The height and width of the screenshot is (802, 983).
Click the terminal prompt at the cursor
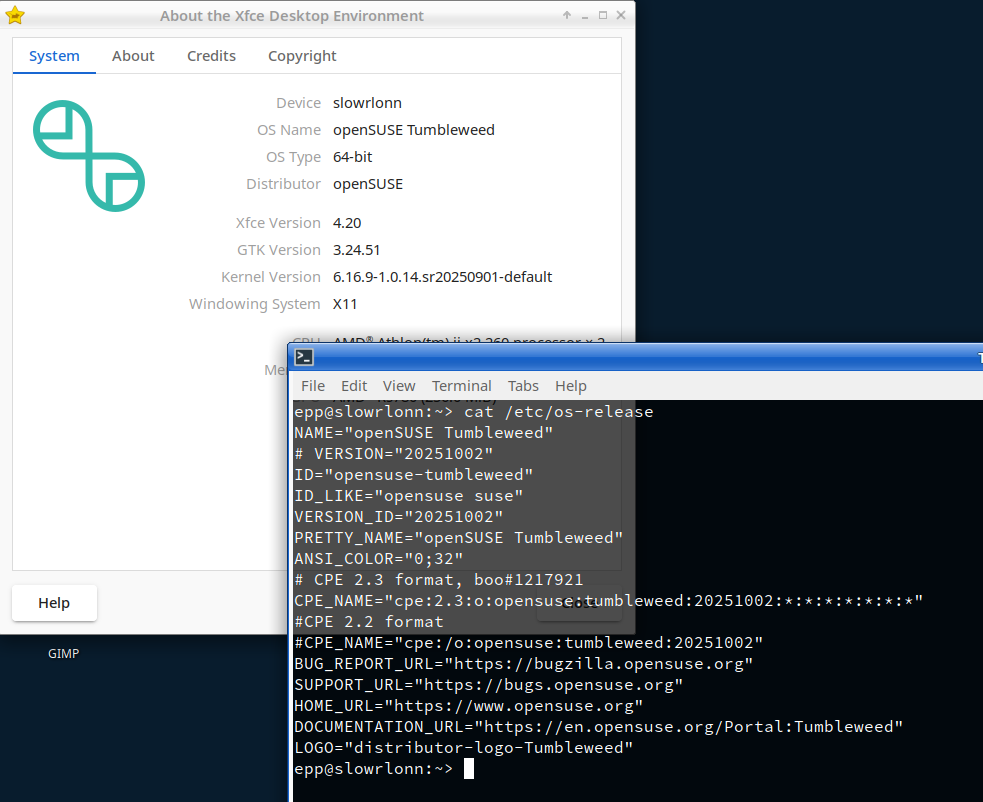click(x=468, y=769)
